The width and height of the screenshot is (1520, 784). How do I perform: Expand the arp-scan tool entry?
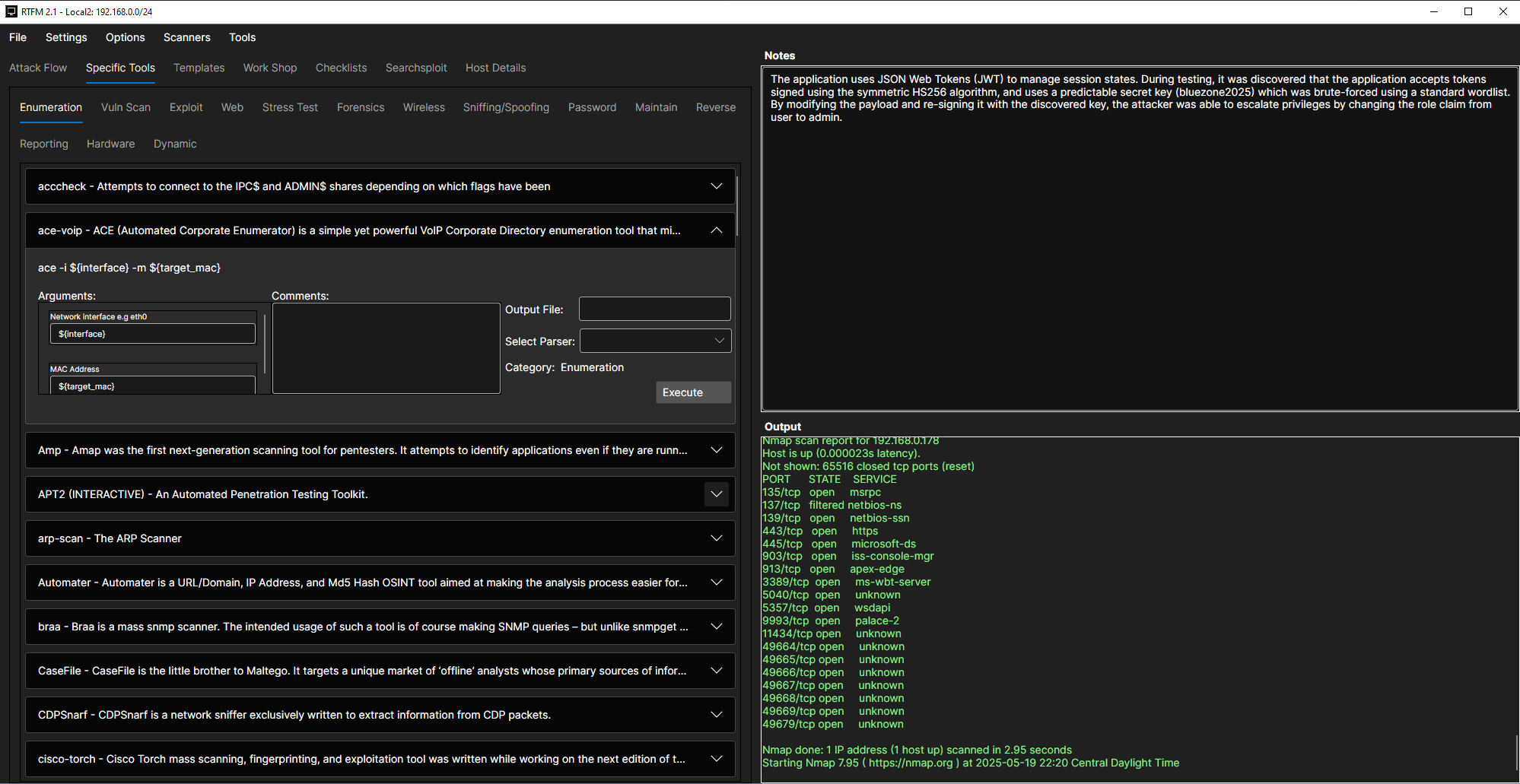coord(716,538)
